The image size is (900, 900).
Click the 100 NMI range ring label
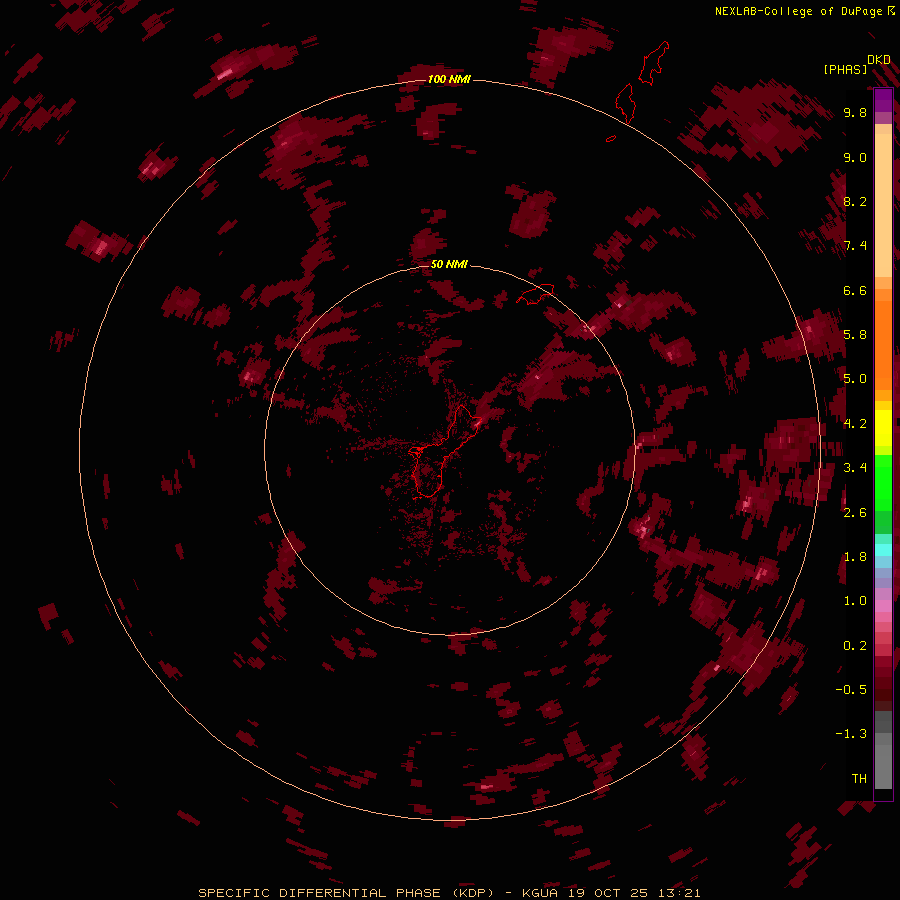449,79
